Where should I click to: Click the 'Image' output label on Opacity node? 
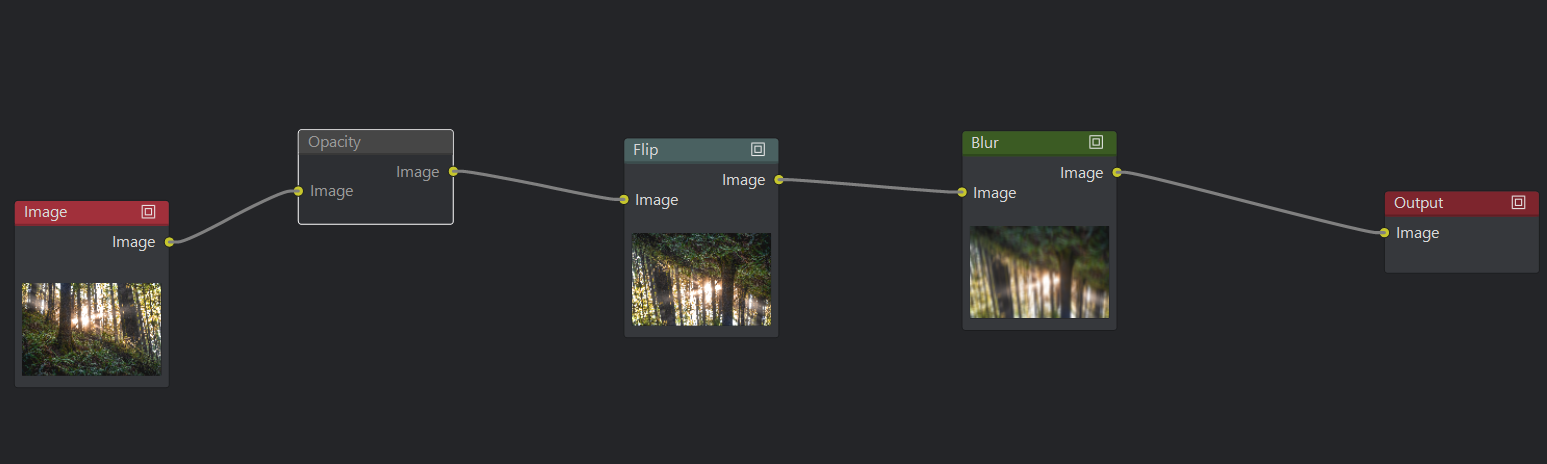click(x=418, y=172)
